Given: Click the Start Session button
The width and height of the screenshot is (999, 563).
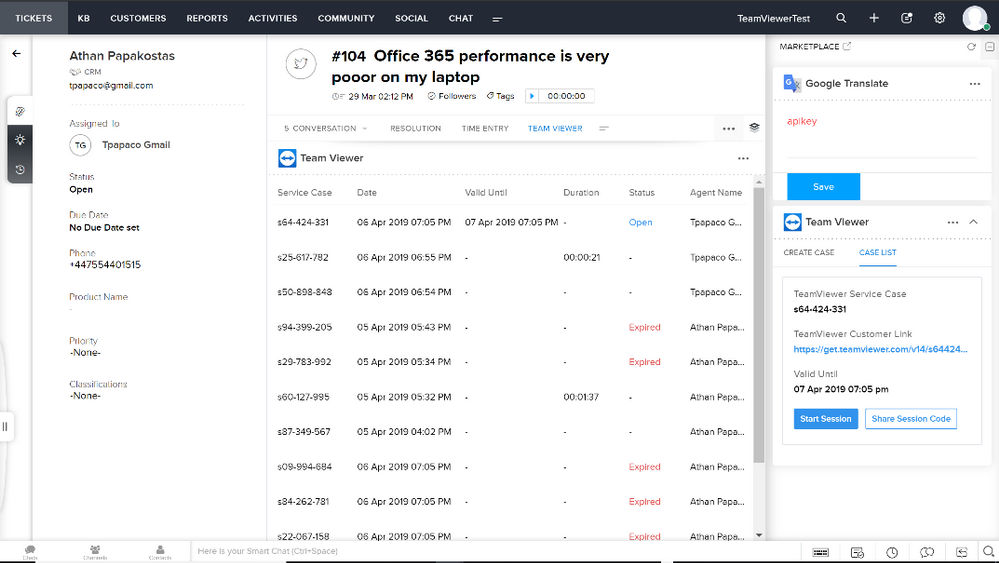Looking at the screenshot, I should [826, 418].
